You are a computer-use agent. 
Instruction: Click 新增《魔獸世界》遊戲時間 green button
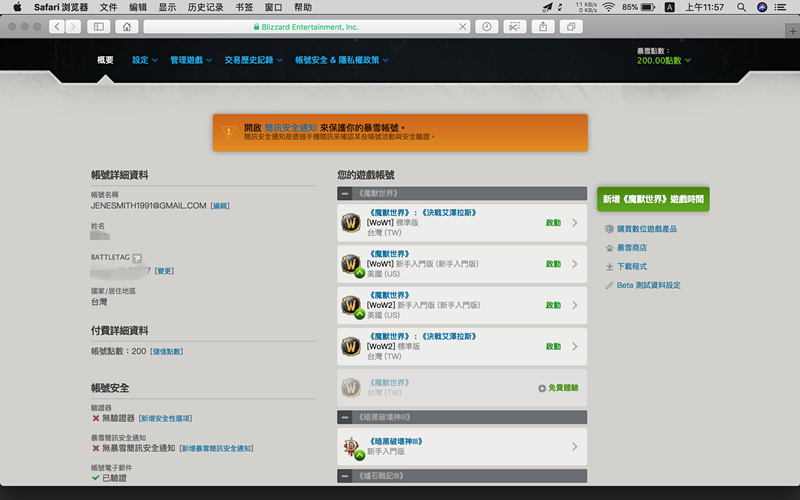tap(653, 199)
